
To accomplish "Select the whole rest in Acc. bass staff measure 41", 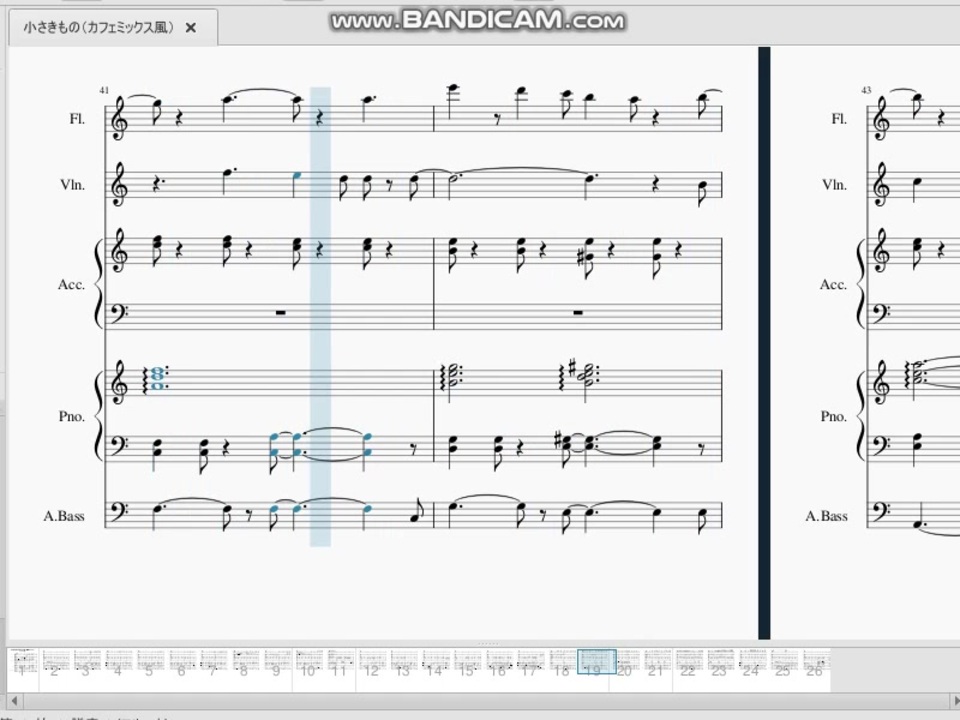I will click(280, 313).
